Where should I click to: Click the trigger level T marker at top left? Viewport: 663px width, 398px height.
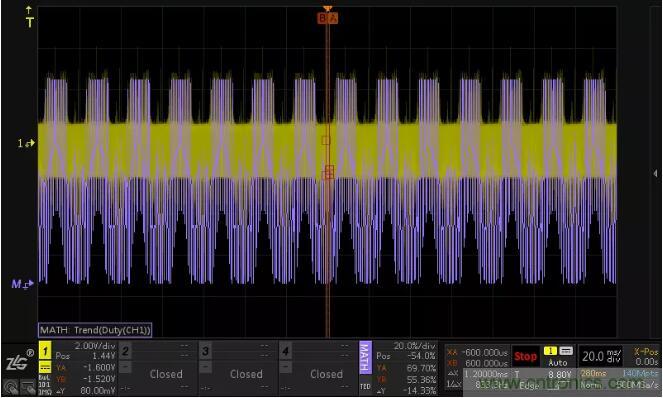pos(29,17)
